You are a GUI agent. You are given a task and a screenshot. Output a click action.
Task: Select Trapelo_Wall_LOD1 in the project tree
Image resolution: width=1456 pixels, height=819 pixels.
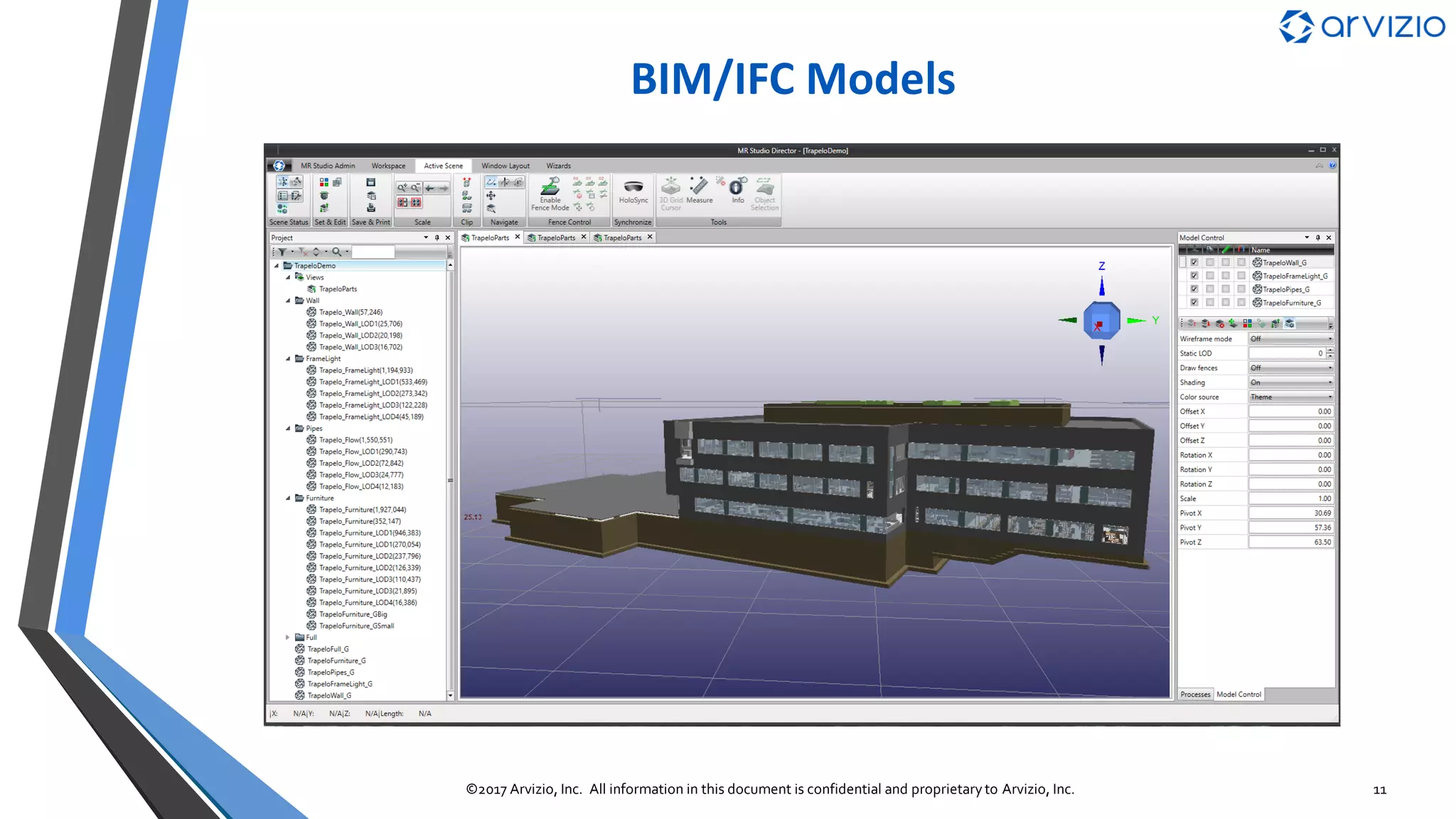(x=360, y=324)
